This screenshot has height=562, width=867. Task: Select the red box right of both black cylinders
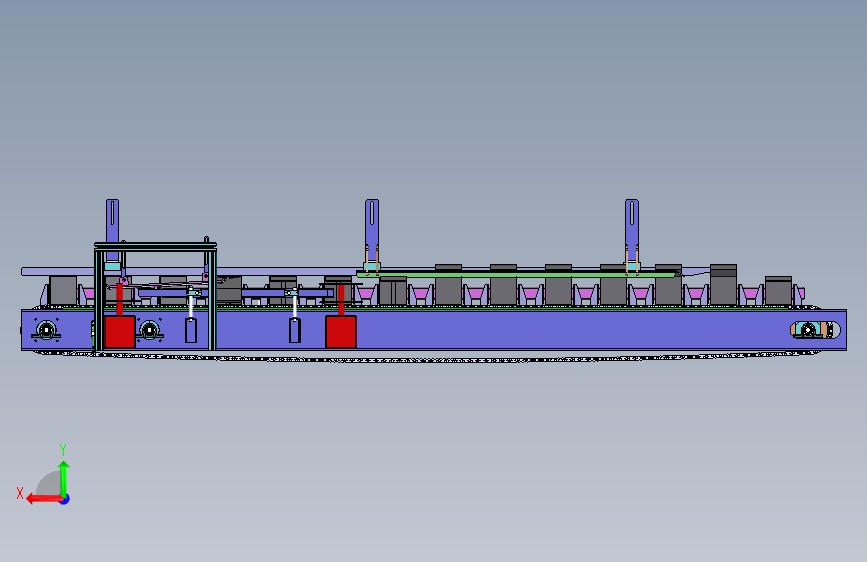coord(341,332)
